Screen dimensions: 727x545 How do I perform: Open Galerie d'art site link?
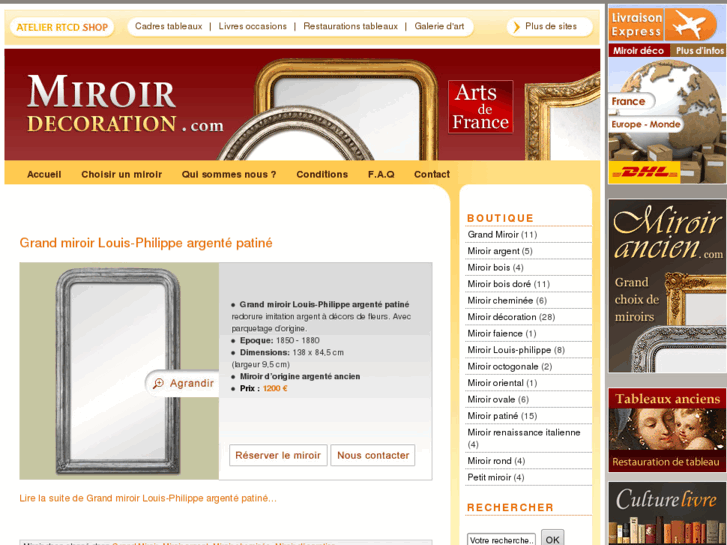439,26
